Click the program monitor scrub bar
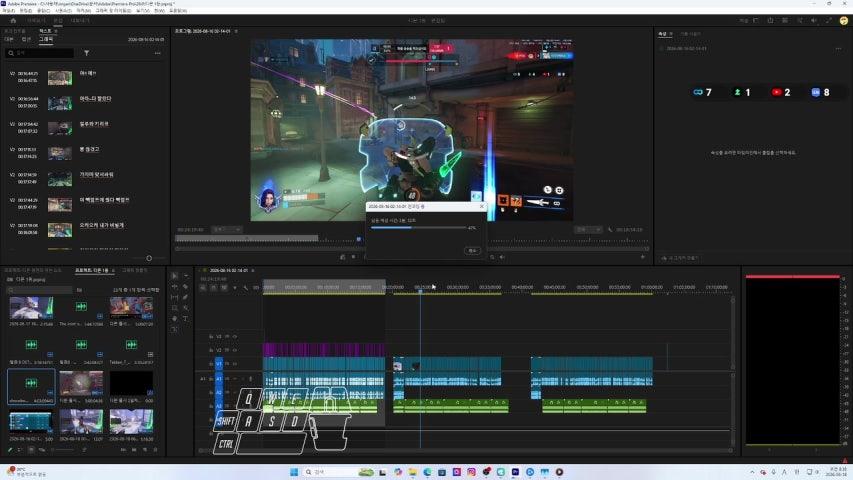The height and width of the screenshot is (480, 853). pos(411,238)
